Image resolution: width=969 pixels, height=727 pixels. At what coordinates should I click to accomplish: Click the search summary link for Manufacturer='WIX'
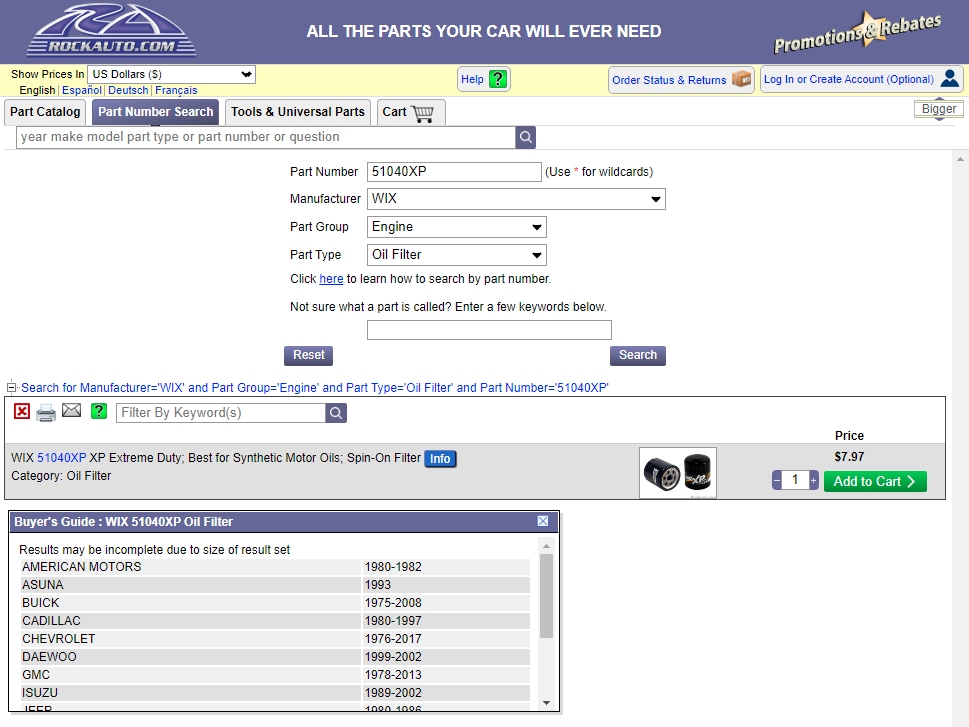(315, 388)
